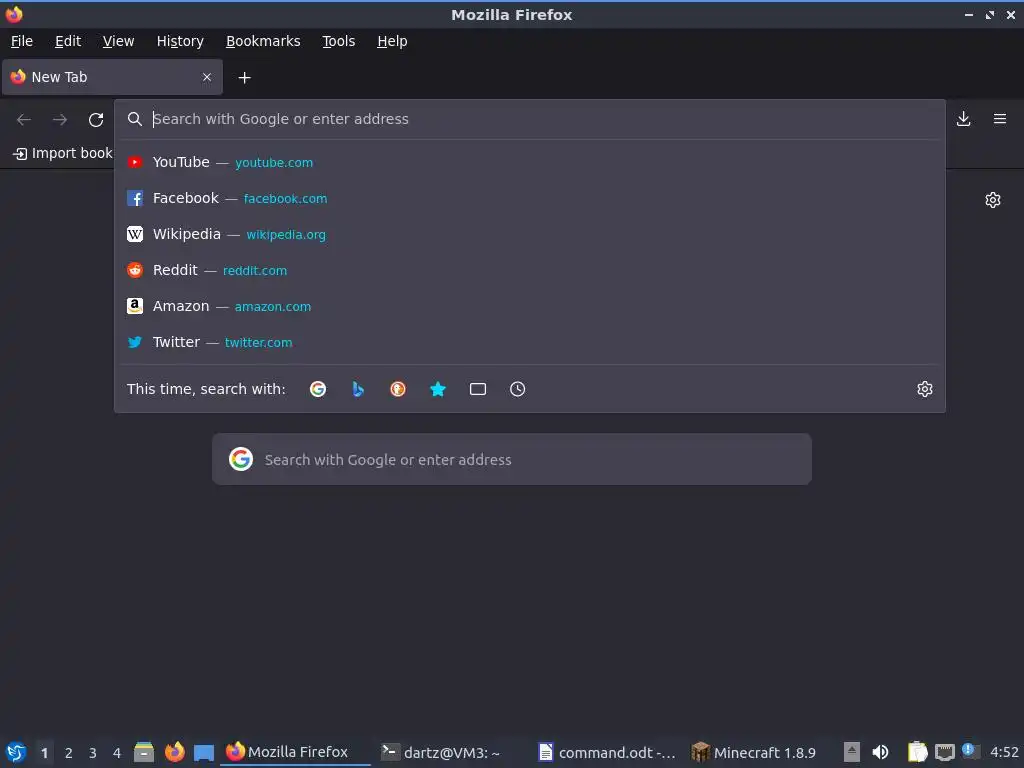
Task: Click the Wikipedia favicon in suggestions
Action: click(x=135, y=234)
